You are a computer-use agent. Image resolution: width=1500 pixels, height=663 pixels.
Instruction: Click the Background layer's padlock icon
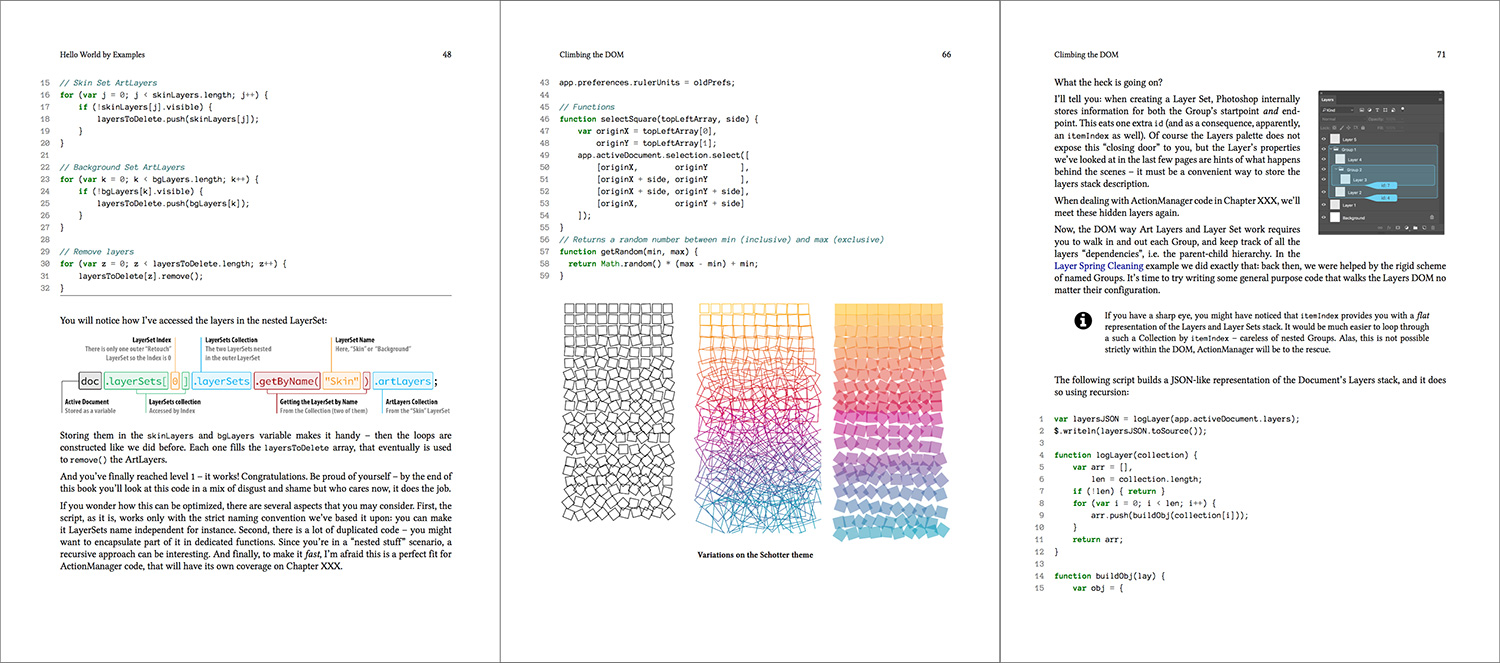(1432, 217)
